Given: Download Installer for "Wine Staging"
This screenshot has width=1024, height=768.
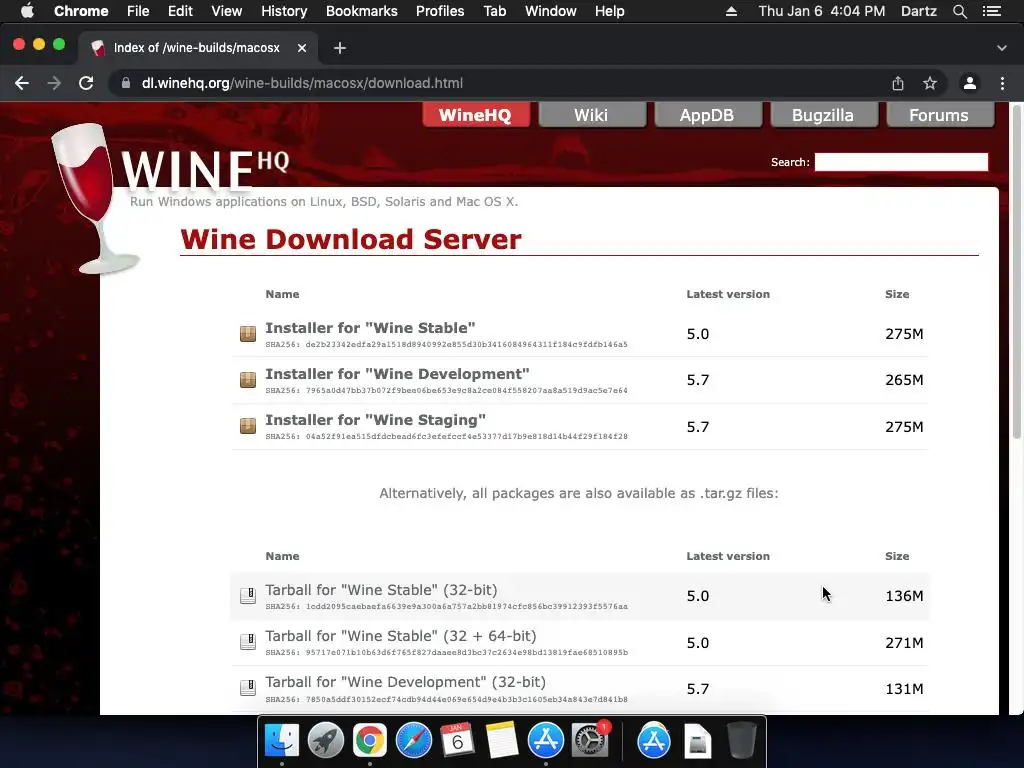Looking at the screenshot, I should pyautogui.click(x=376, y=420).
